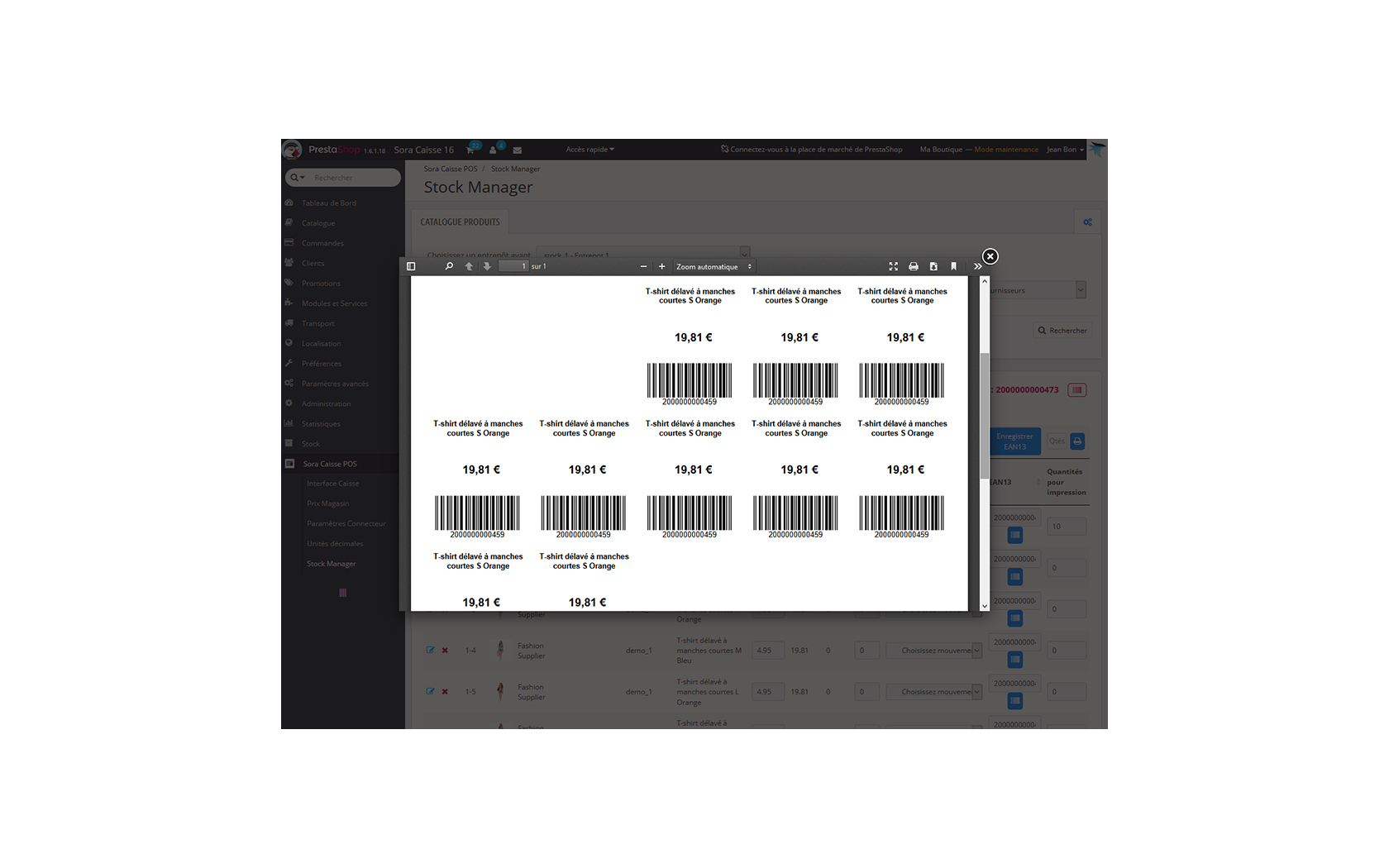
Task: Open the customers notifications icon
Action: click(494, 150)
